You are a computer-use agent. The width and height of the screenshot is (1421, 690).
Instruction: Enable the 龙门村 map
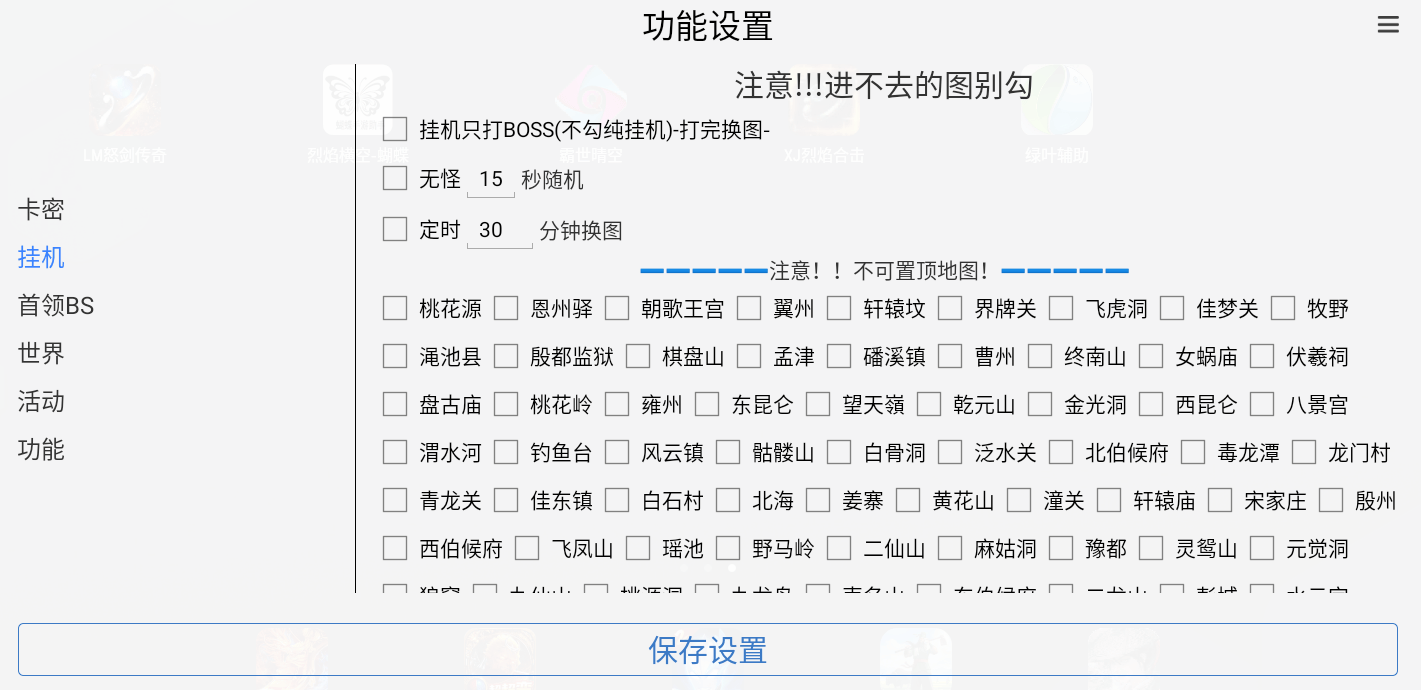[1304, 452]
